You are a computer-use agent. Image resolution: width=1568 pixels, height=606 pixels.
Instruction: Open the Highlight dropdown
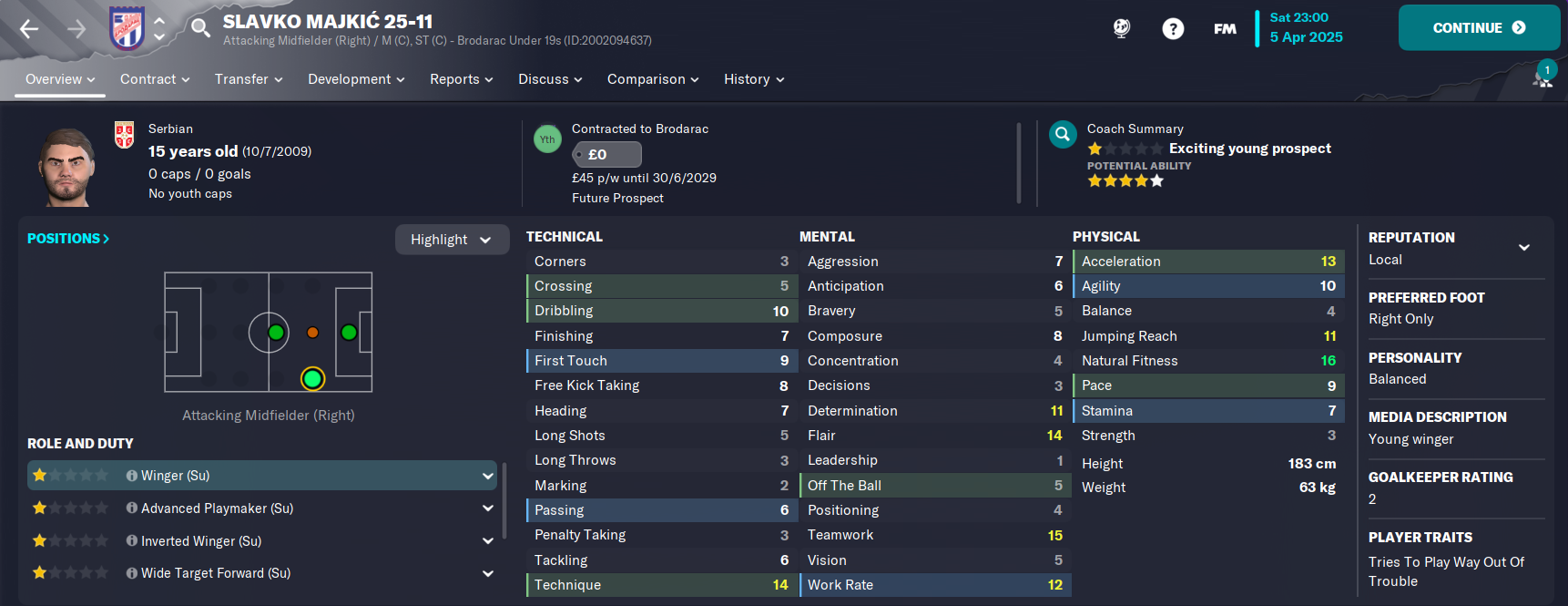point(451,240)
